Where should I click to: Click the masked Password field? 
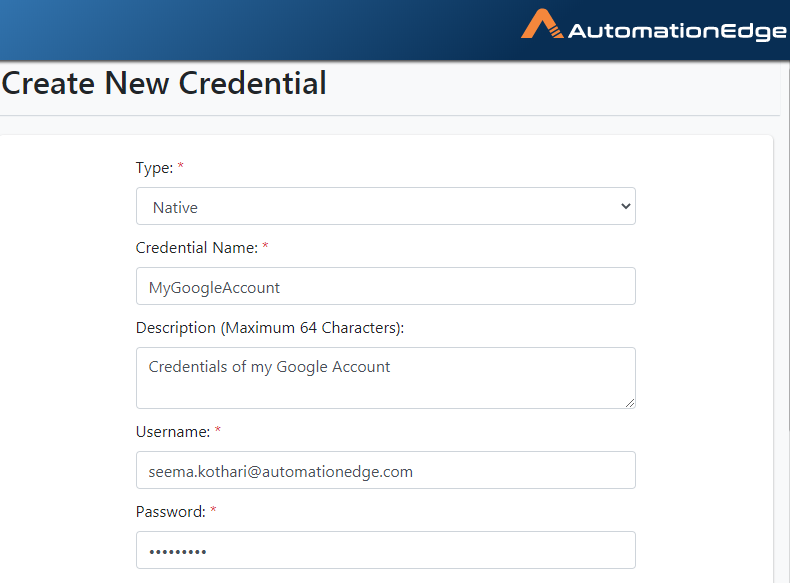(386, 550)
